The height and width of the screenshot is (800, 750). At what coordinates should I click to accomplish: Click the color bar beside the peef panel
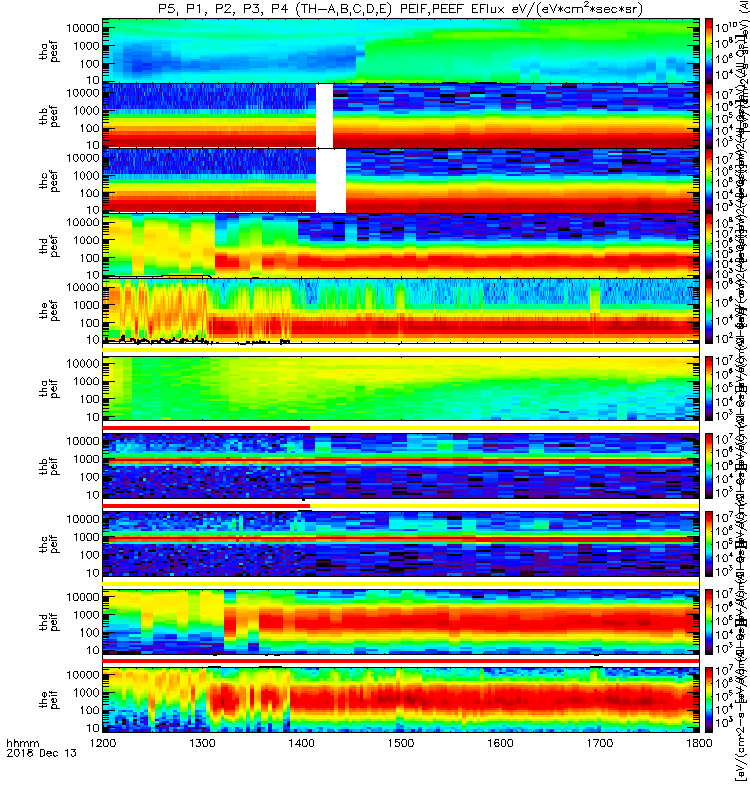[709, 311]
